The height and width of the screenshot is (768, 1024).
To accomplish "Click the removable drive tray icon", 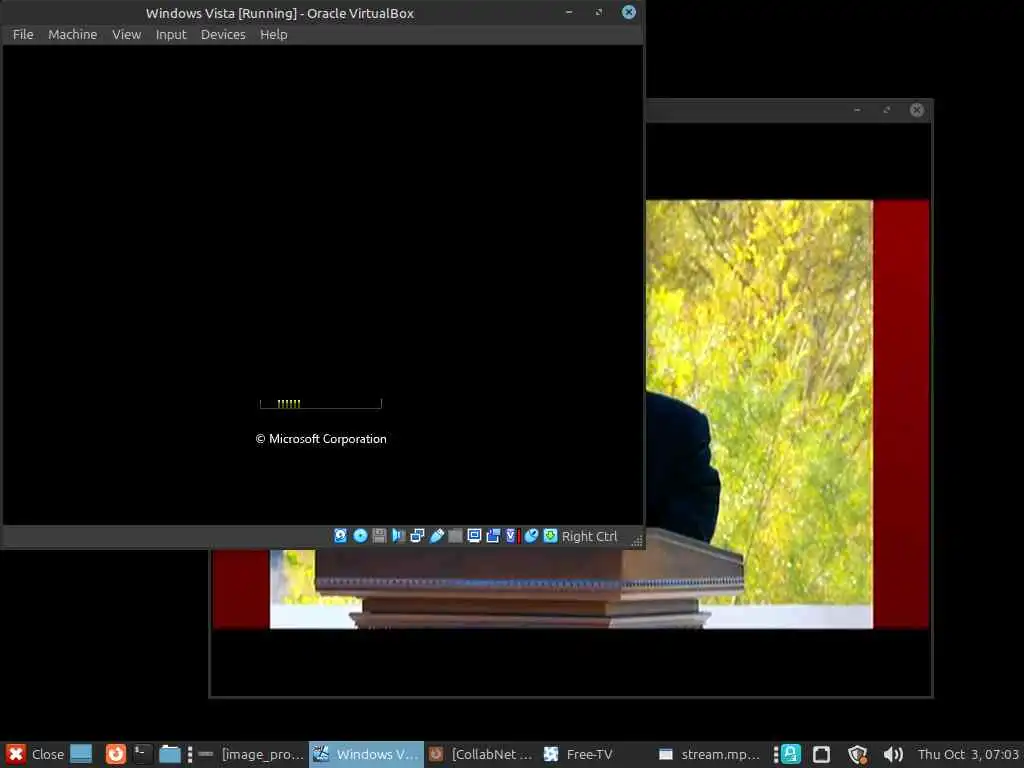I will pos(822,754).
